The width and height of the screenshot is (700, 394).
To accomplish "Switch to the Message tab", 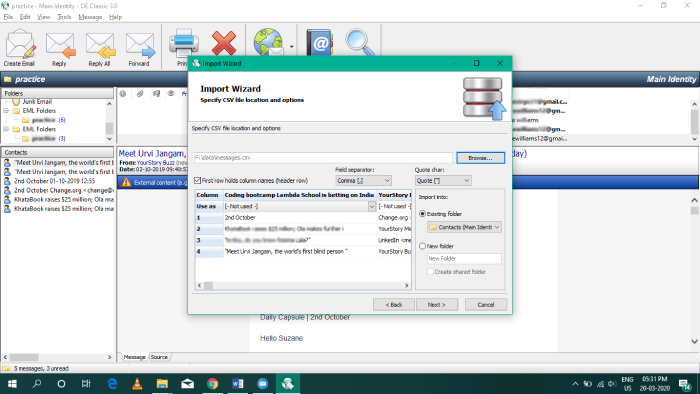I will tap(134, 357).
